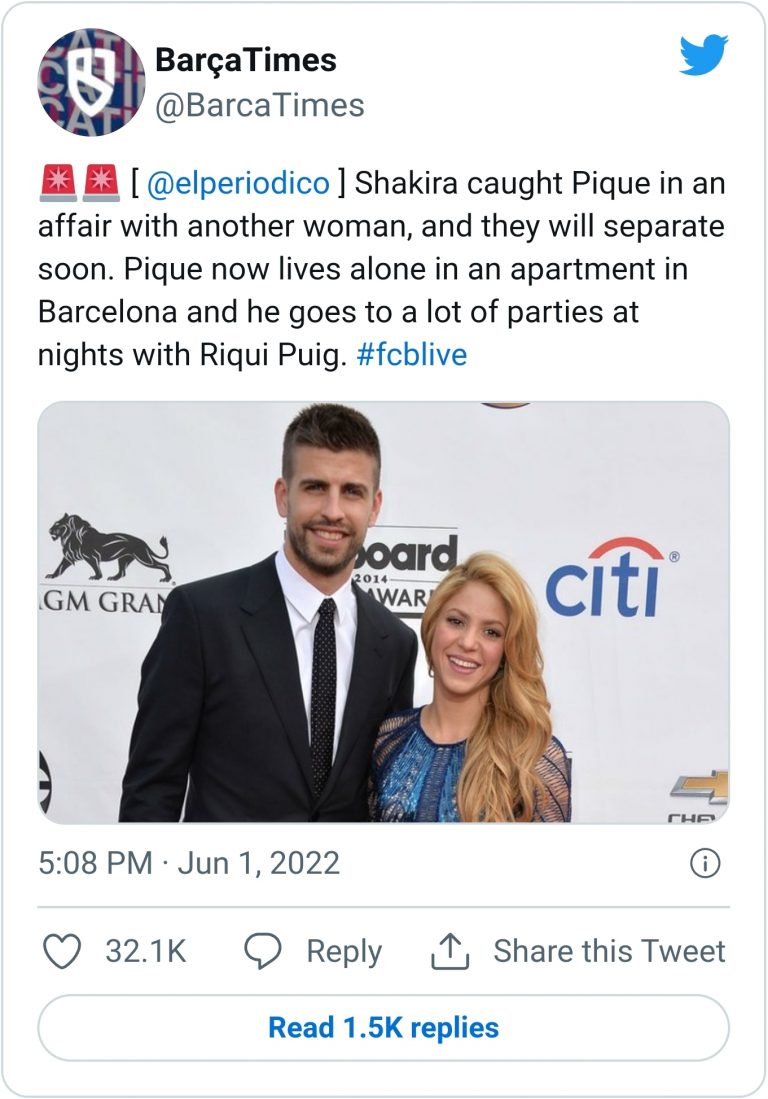Open the BarçaTimes profile avatar
This screenshot has width=768, height=1099.
click(91, 82)
